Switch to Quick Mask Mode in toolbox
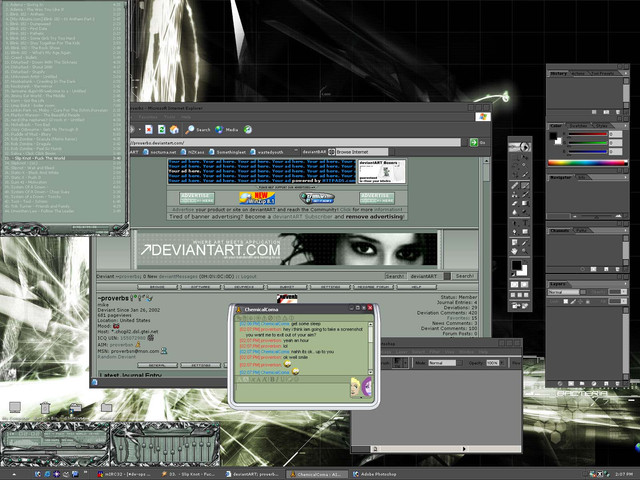The image size is (640, 480). [x=524, y=284]
